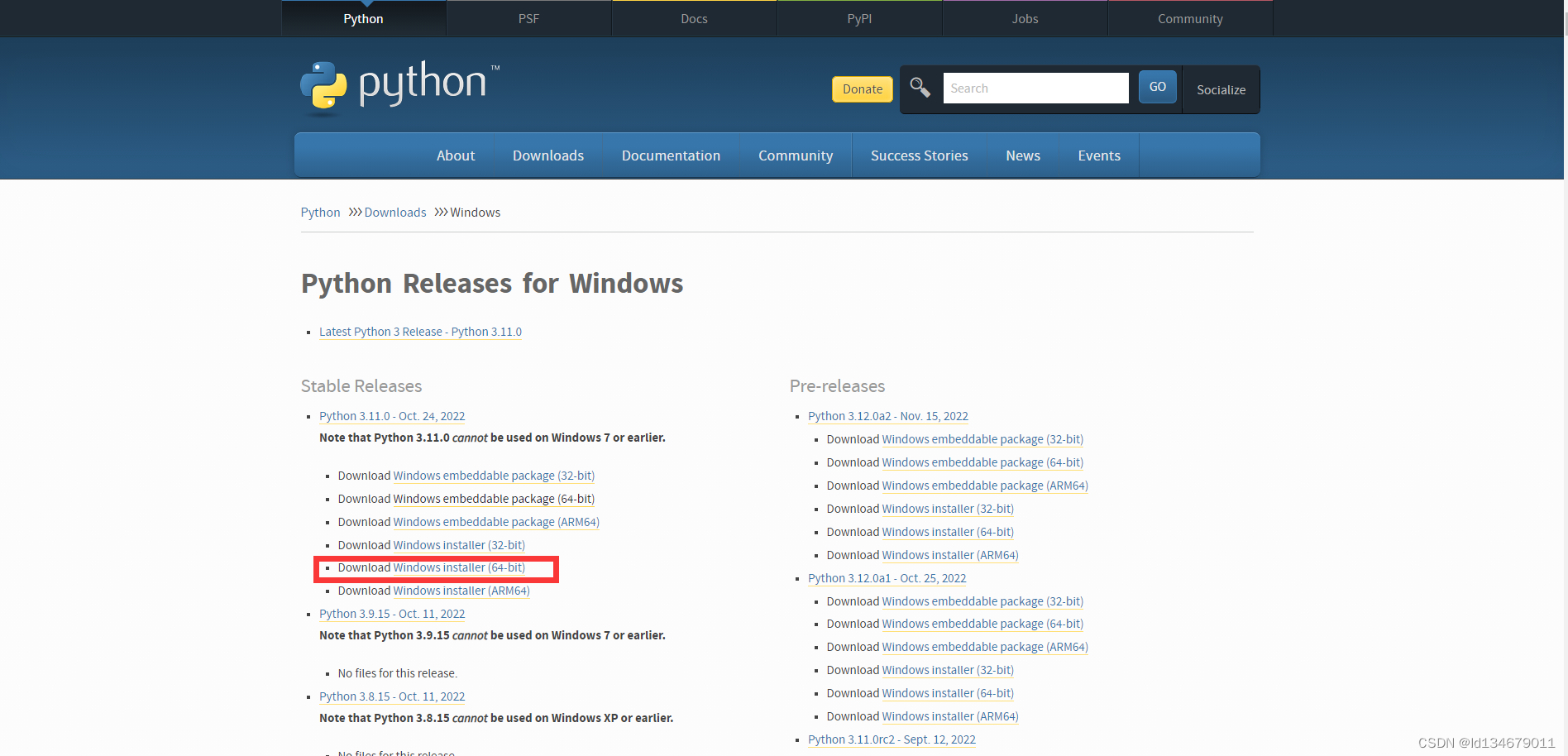The width and height of the screenshot is (1568, 756).
Task: Switch to the PSF tab
Action: [528, 18]
